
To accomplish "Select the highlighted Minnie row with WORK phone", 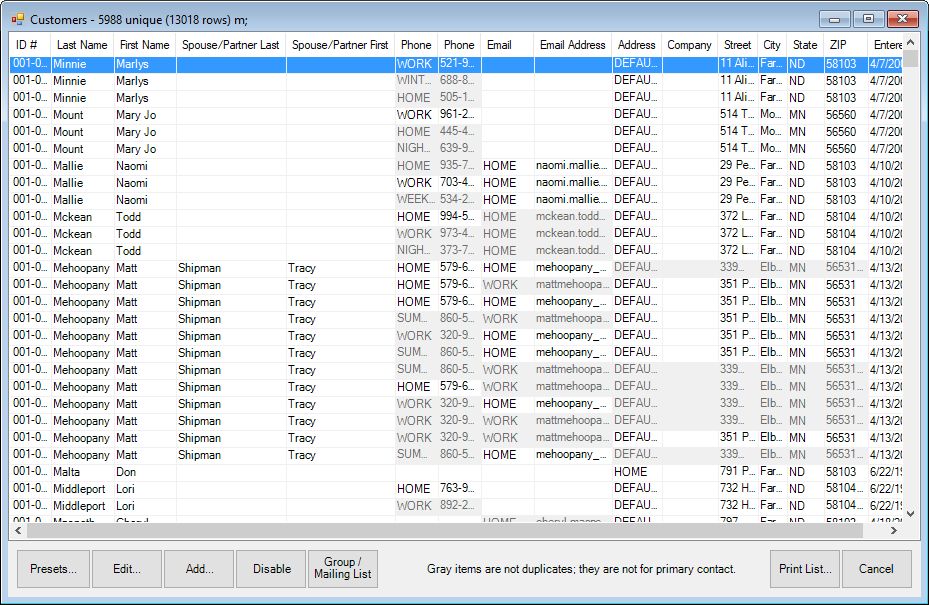I will [x=456, y=64].
